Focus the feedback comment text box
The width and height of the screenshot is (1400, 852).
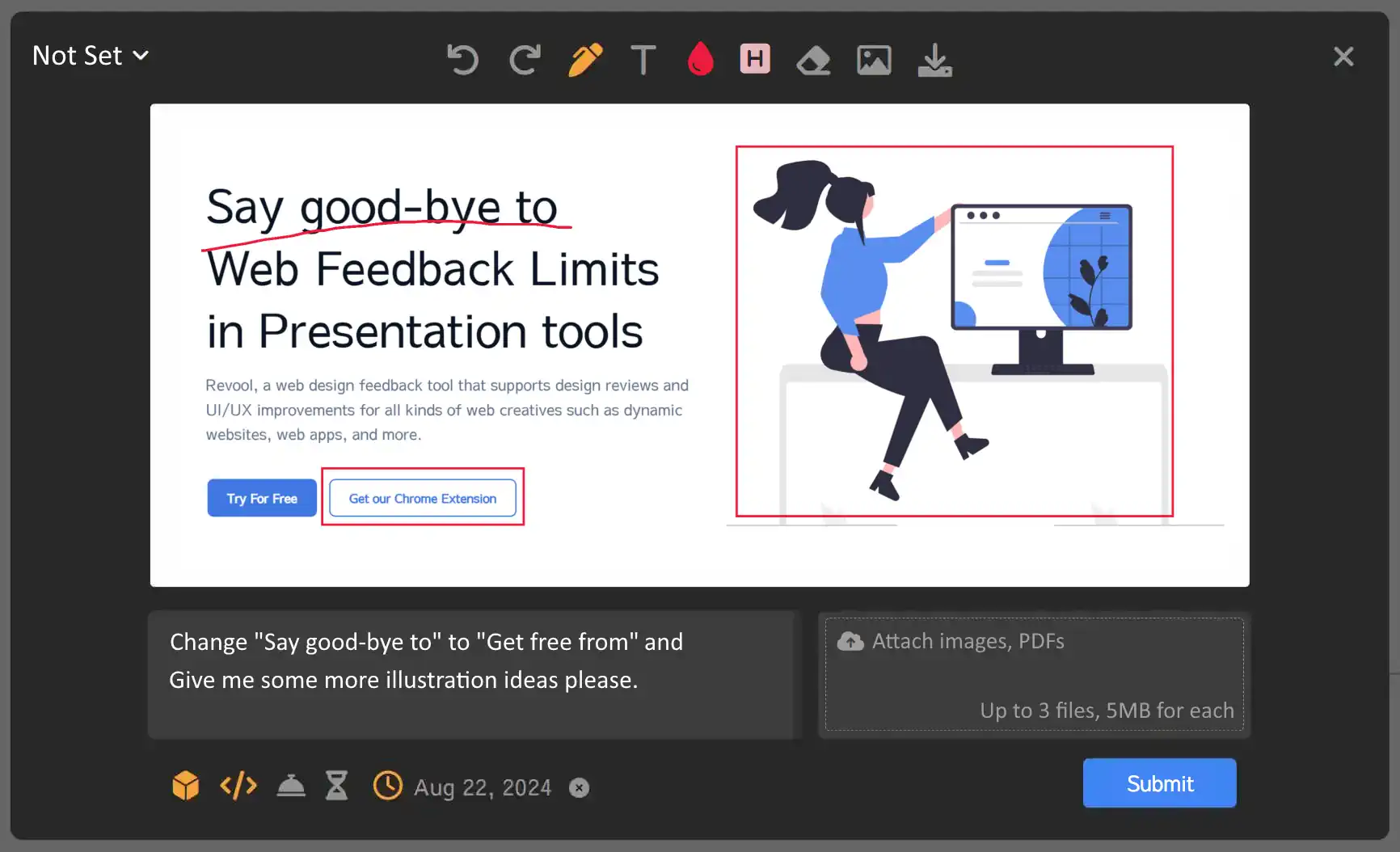[474, 674]
